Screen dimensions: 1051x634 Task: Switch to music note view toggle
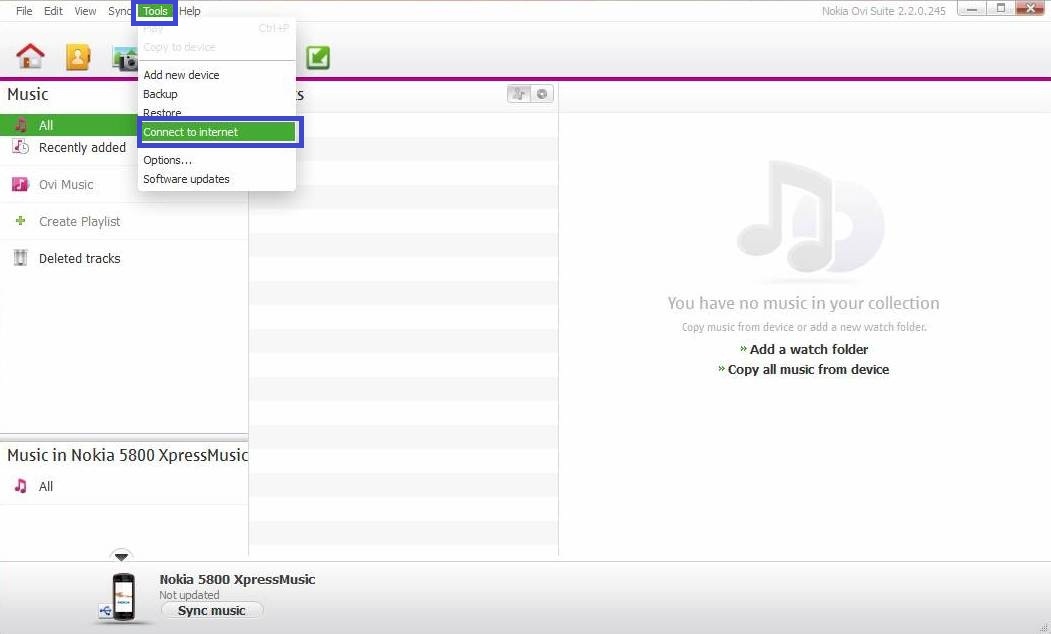519,94
